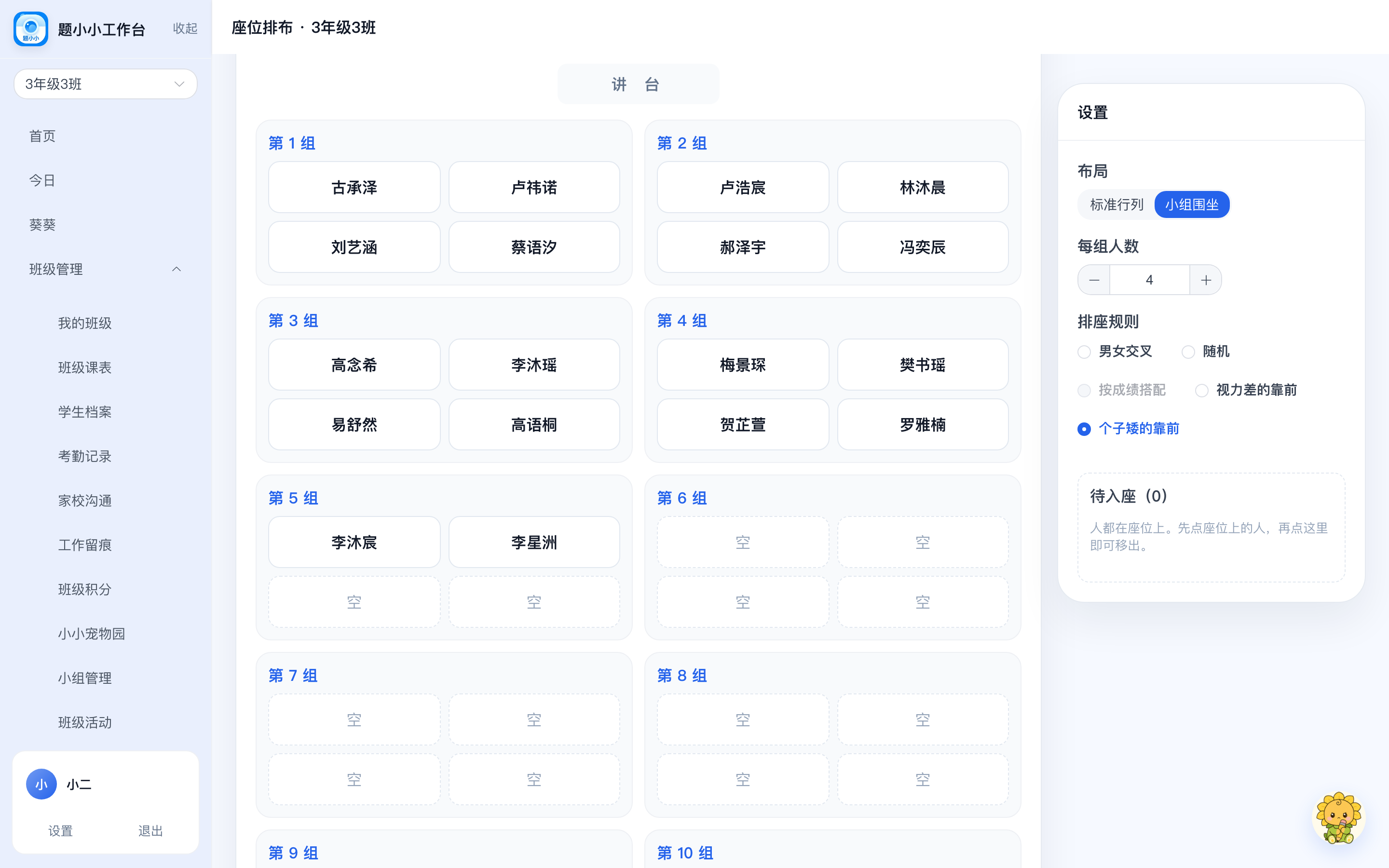
Task: Select seat of 蔡语汐
Action: pos(534,247)
